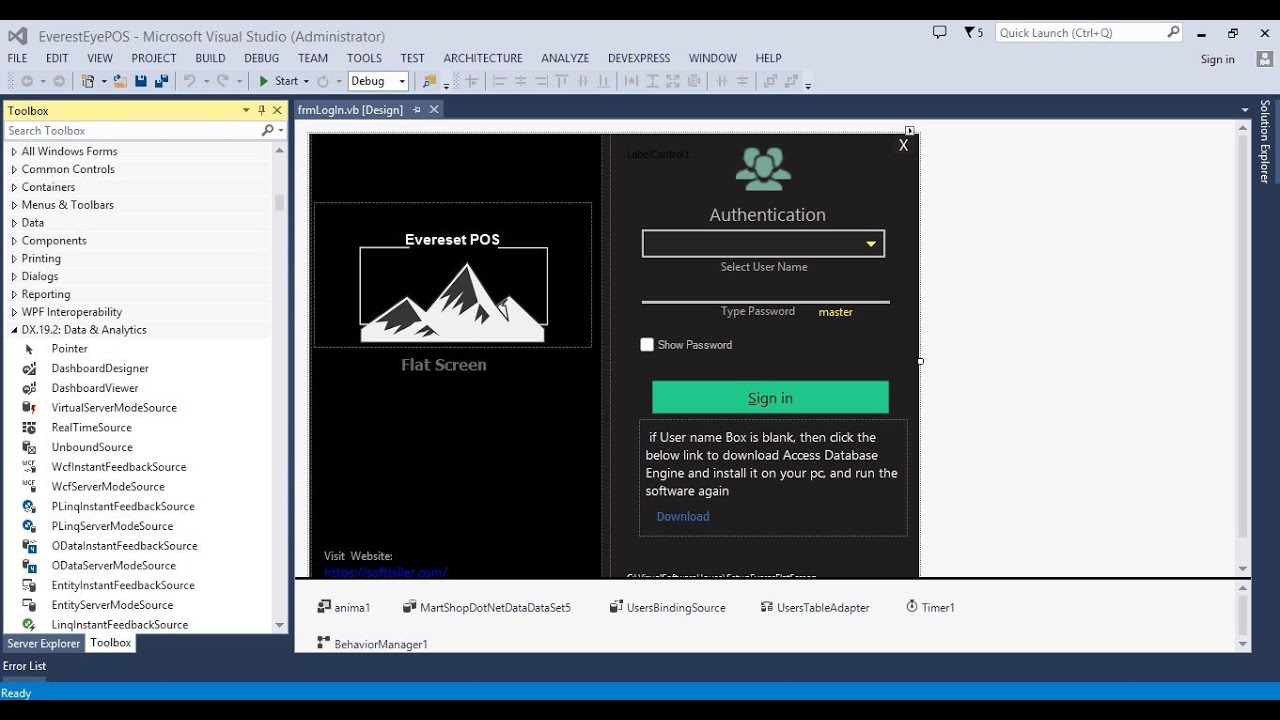Image resolution: width=1280 pixels, height=720 pixels.
Task: Expand the Containers toolbox group
Action: 14,187
